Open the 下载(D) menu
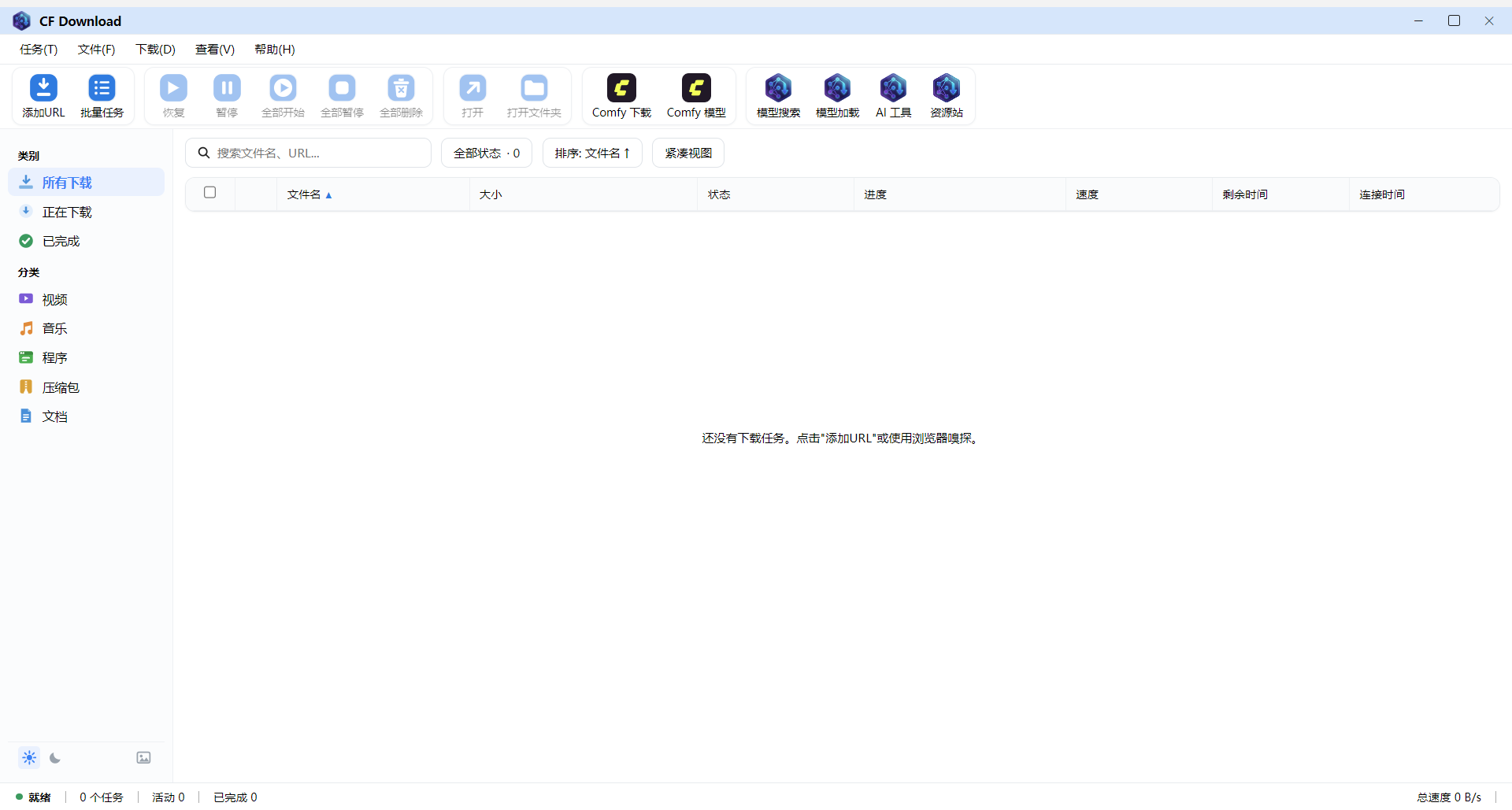This screenshot has height=810, width=1512. (x=155, y=50)
